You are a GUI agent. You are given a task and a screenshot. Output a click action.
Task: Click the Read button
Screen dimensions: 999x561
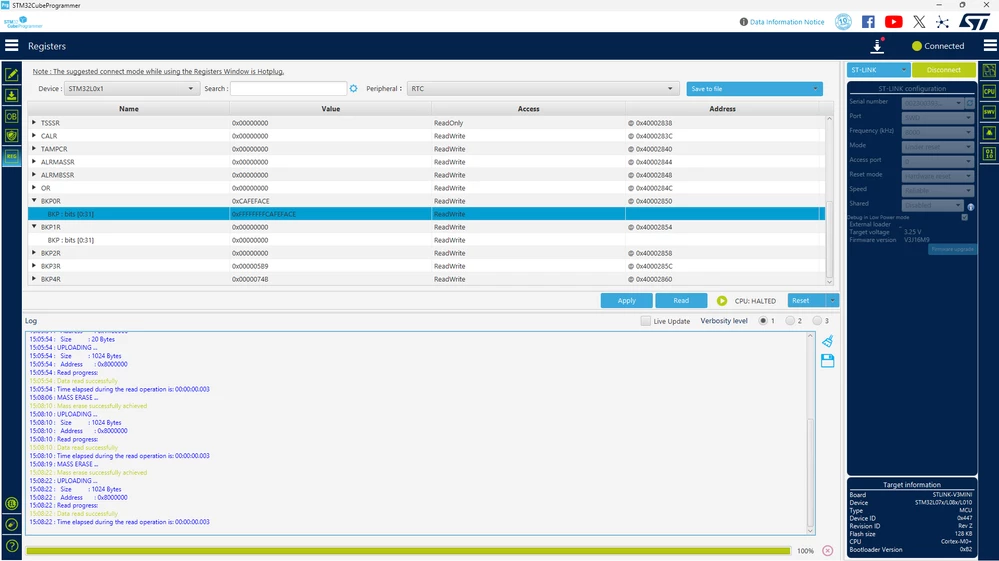point(681,301)
